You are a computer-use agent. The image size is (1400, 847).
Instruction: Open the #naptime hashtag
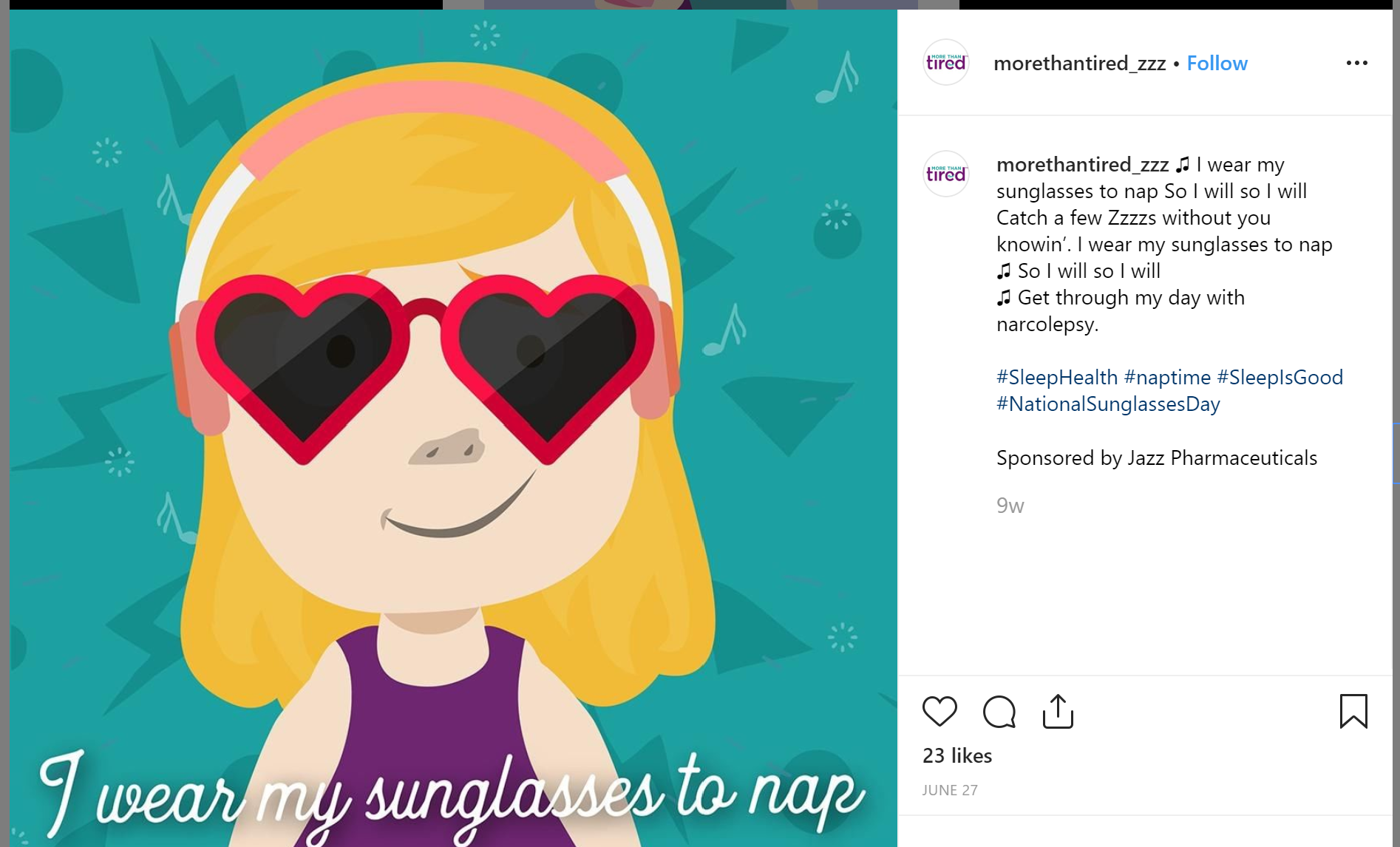click(x=1167, y=378)
